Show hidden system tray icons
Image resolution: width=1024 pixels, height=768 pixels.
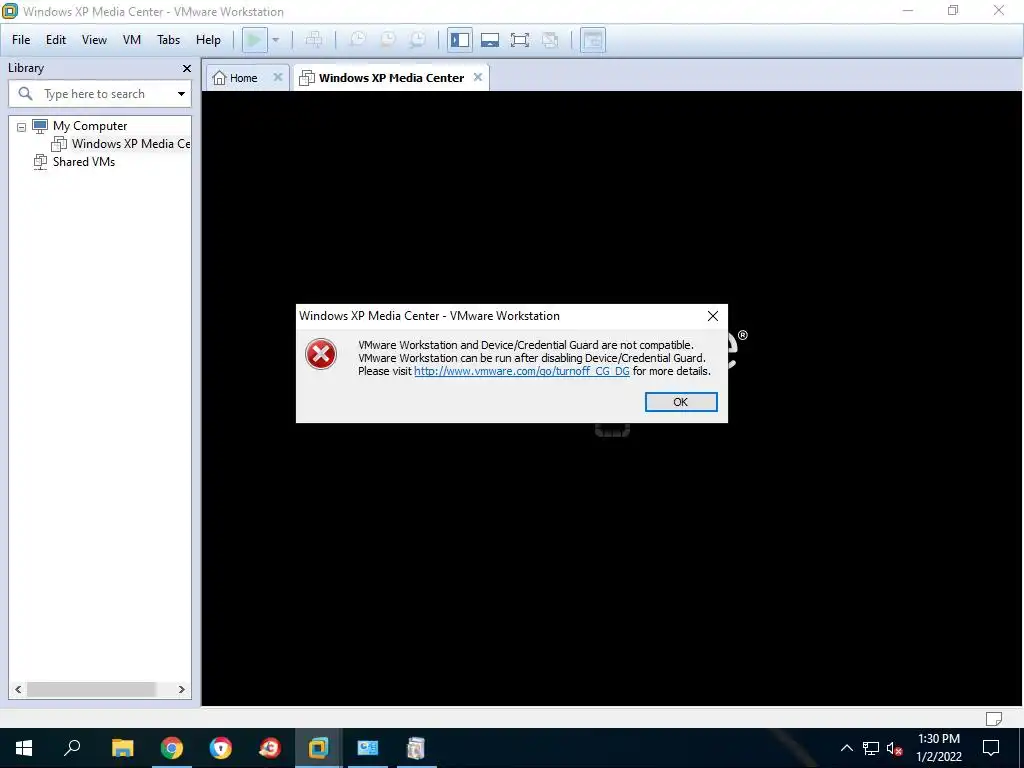tap(846, 748)
